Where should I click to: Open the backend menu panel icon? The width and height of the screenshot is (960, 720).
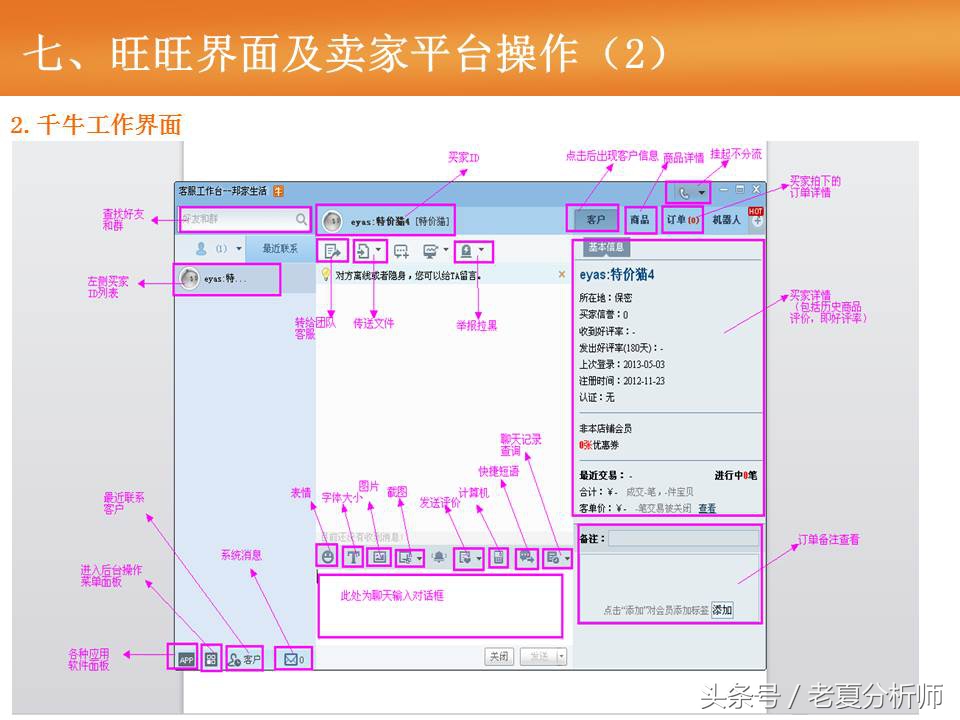pos(211,659)
